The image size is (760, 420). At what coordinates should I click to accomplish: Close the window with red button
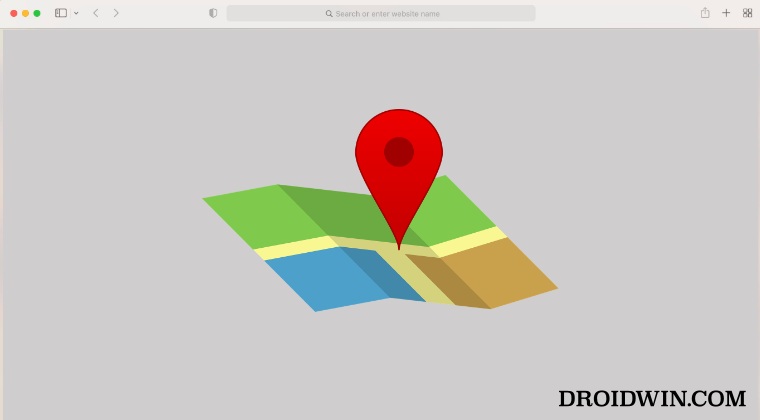click(14, 14)
